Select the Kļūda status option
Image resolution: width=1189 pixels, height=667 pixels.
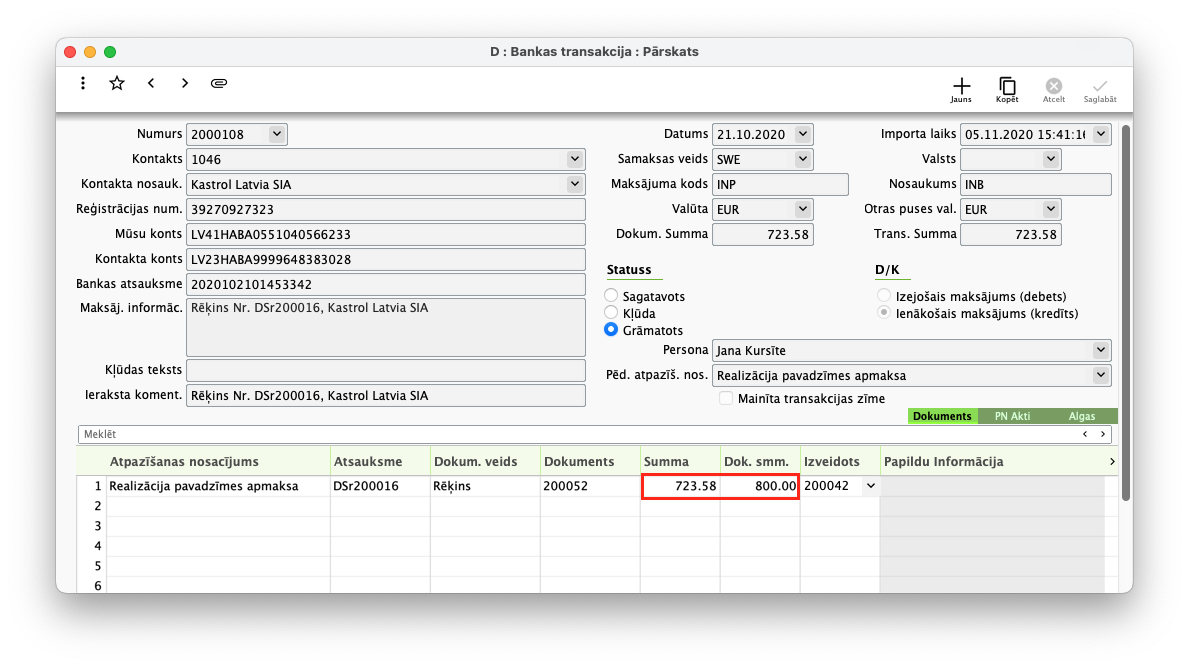coord(611,313)
